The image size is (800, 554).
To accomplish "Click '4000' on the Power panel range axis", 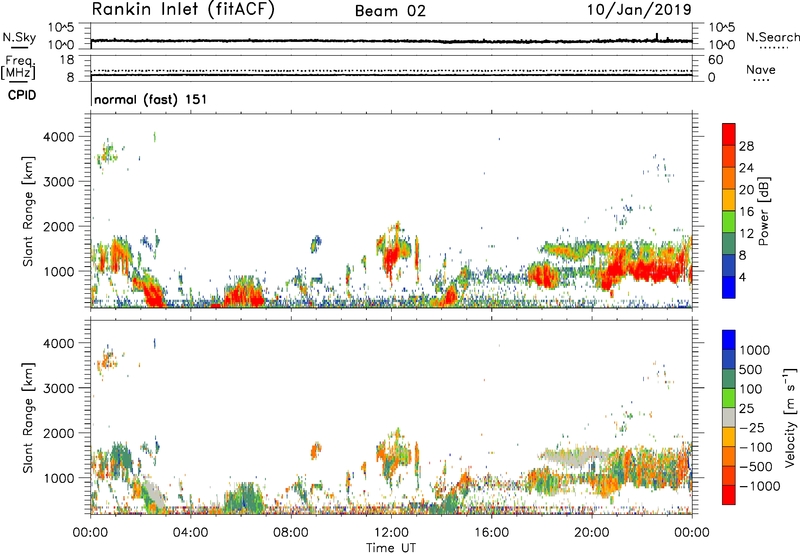I will click(x=58, y=137).
